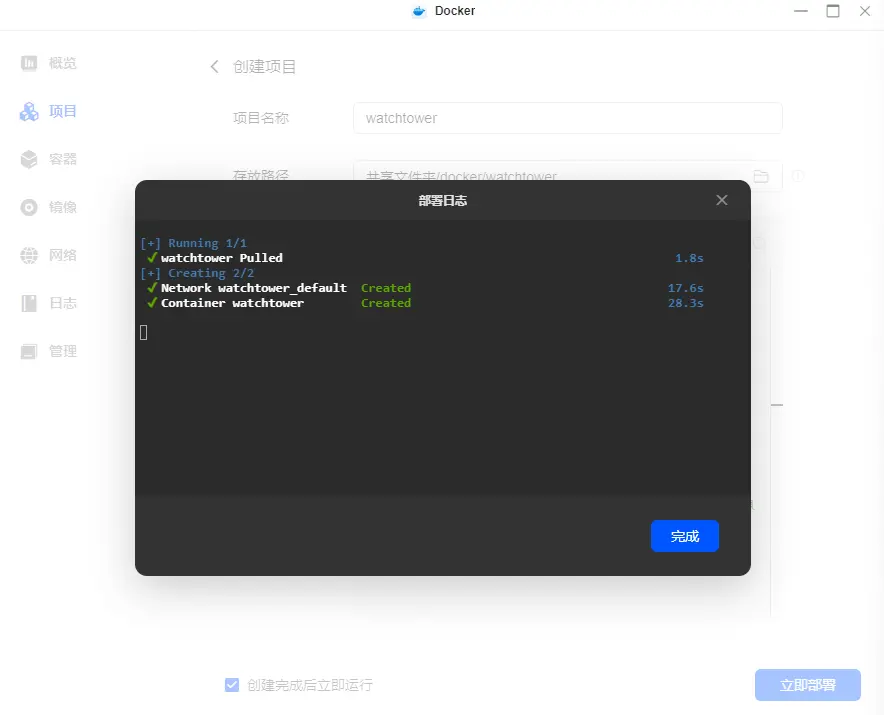Click the 存放路径 storage path field
Viewport: 884px width, 715px height.
coord(550,170)
